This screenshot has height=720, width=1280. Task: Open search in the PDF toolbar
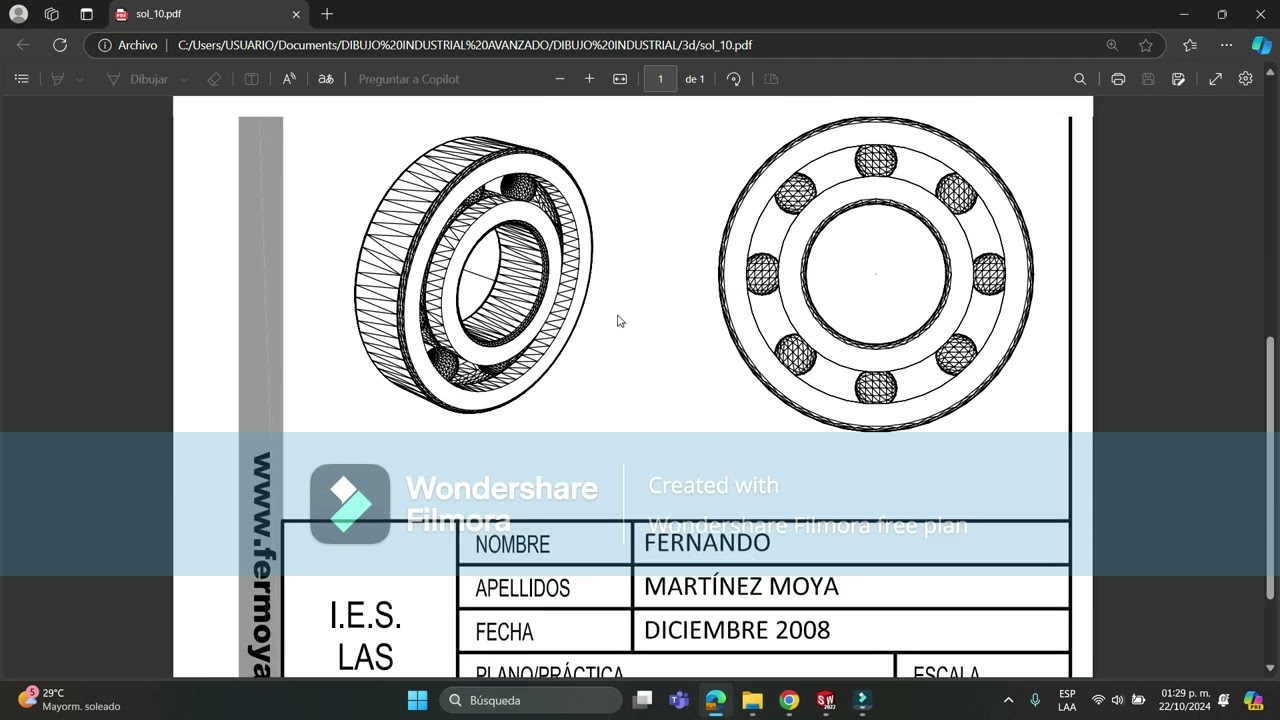1080,79
